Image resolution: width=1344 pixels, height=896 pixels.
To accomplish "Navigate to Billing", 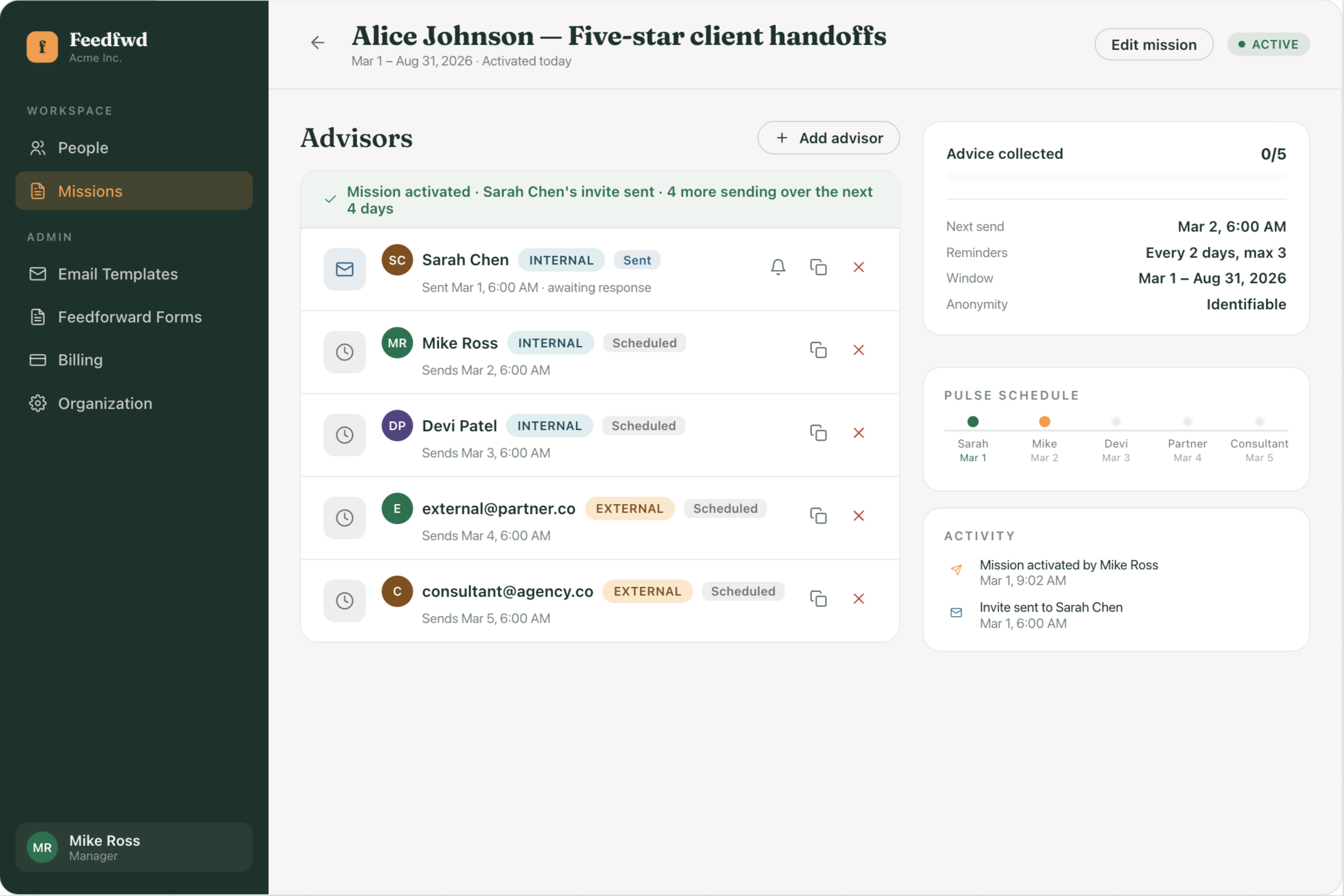I will (x=134, y=360).
